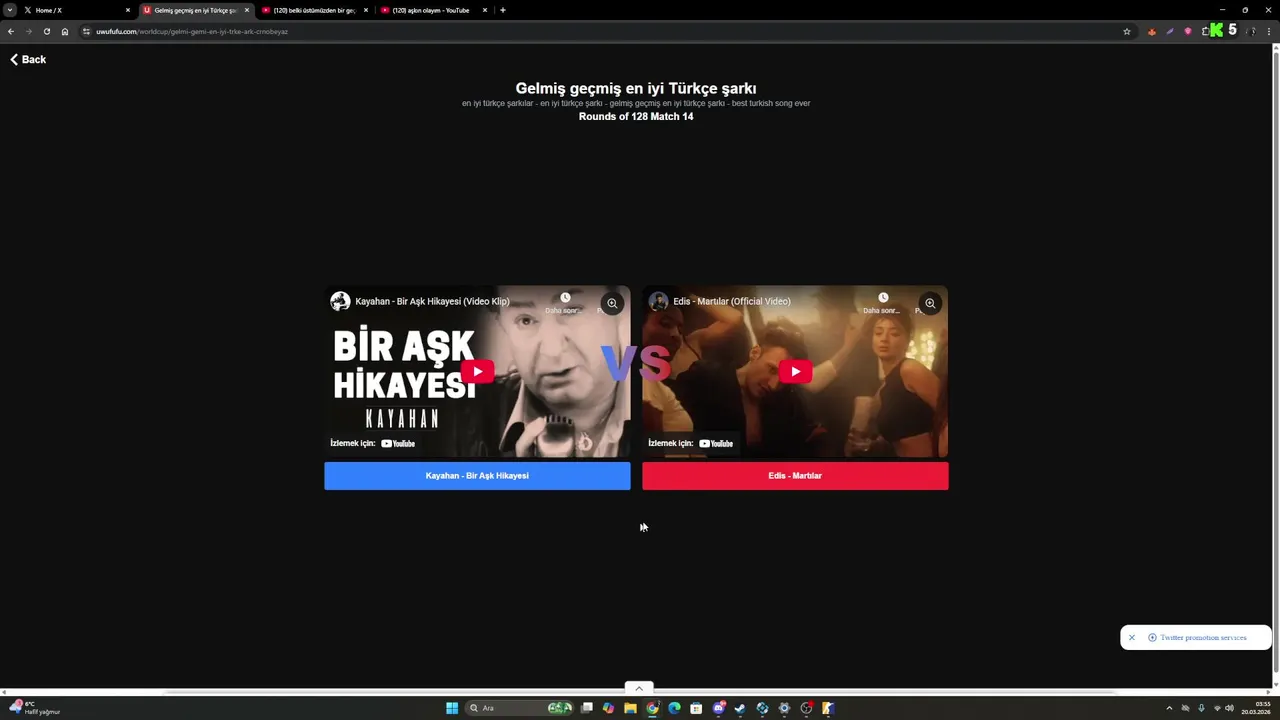
Task: Vote for Edis - Martılar
Action: [x=795, y=476]
